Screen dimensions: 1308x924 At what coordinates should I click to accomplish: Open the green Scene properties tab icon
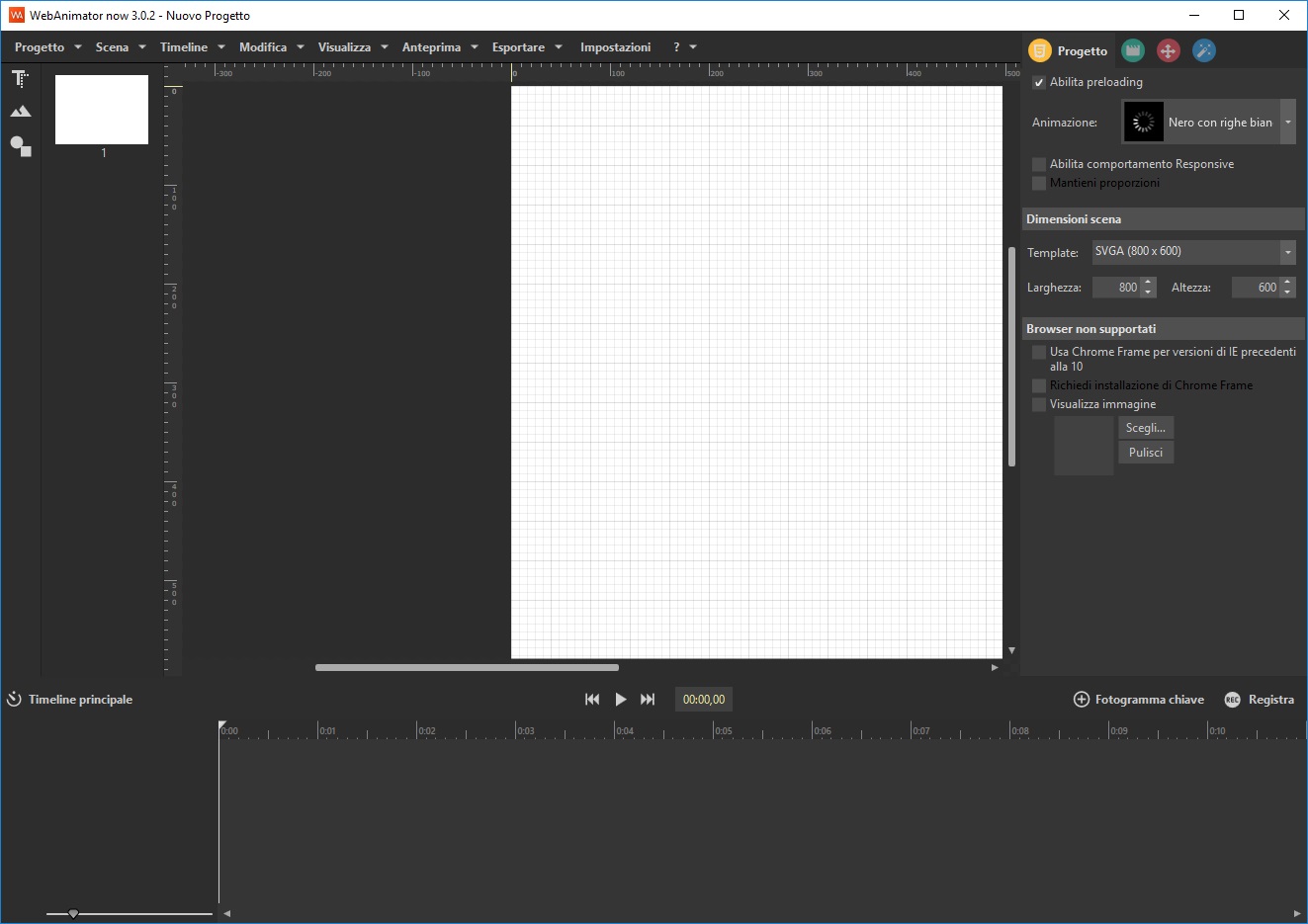[x=1133, y=51]
